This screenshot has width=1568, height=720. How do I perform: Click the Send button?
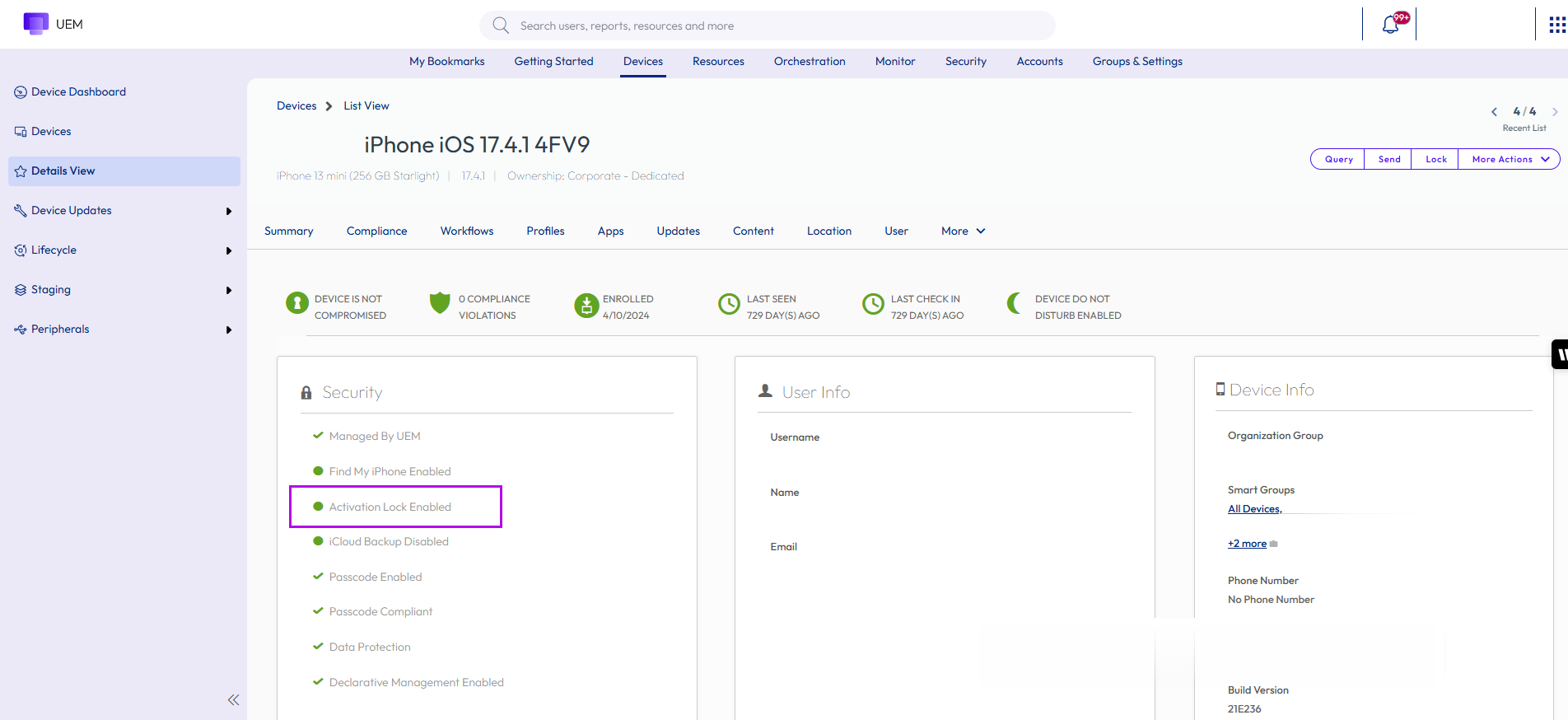point(1389,160)
